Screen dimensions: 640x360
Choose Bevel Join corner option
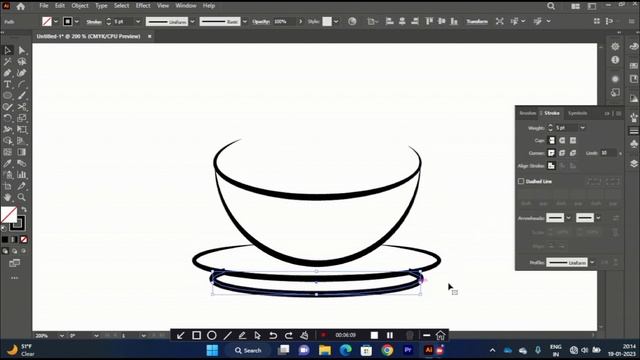pyautogui.click(x=573, y=153)
